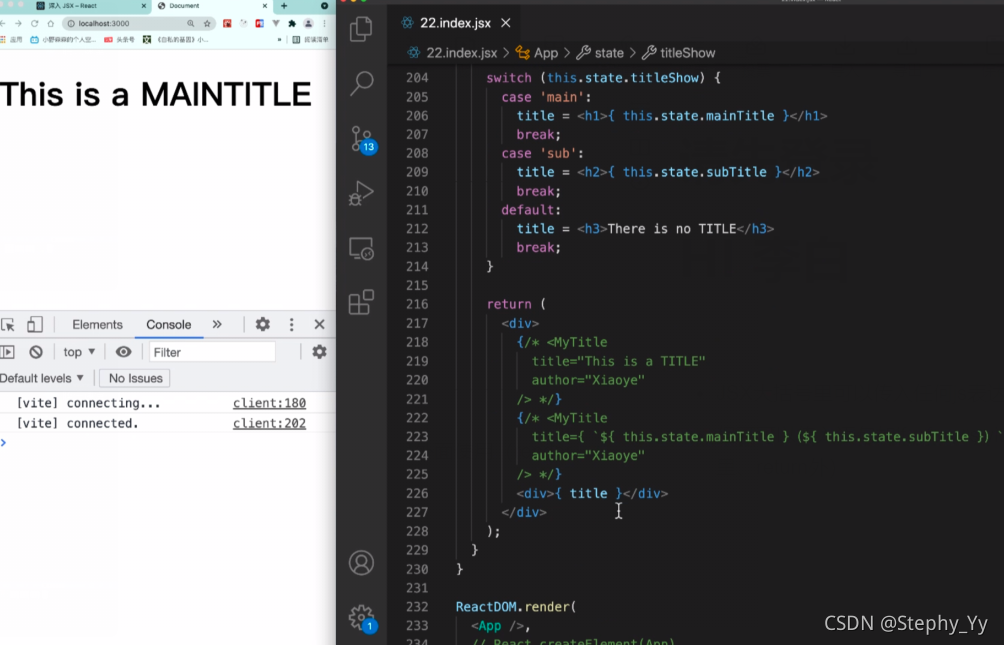Click the 'This is a MAINTITLE' heading
1004x645 pixels.
(156, 94)
